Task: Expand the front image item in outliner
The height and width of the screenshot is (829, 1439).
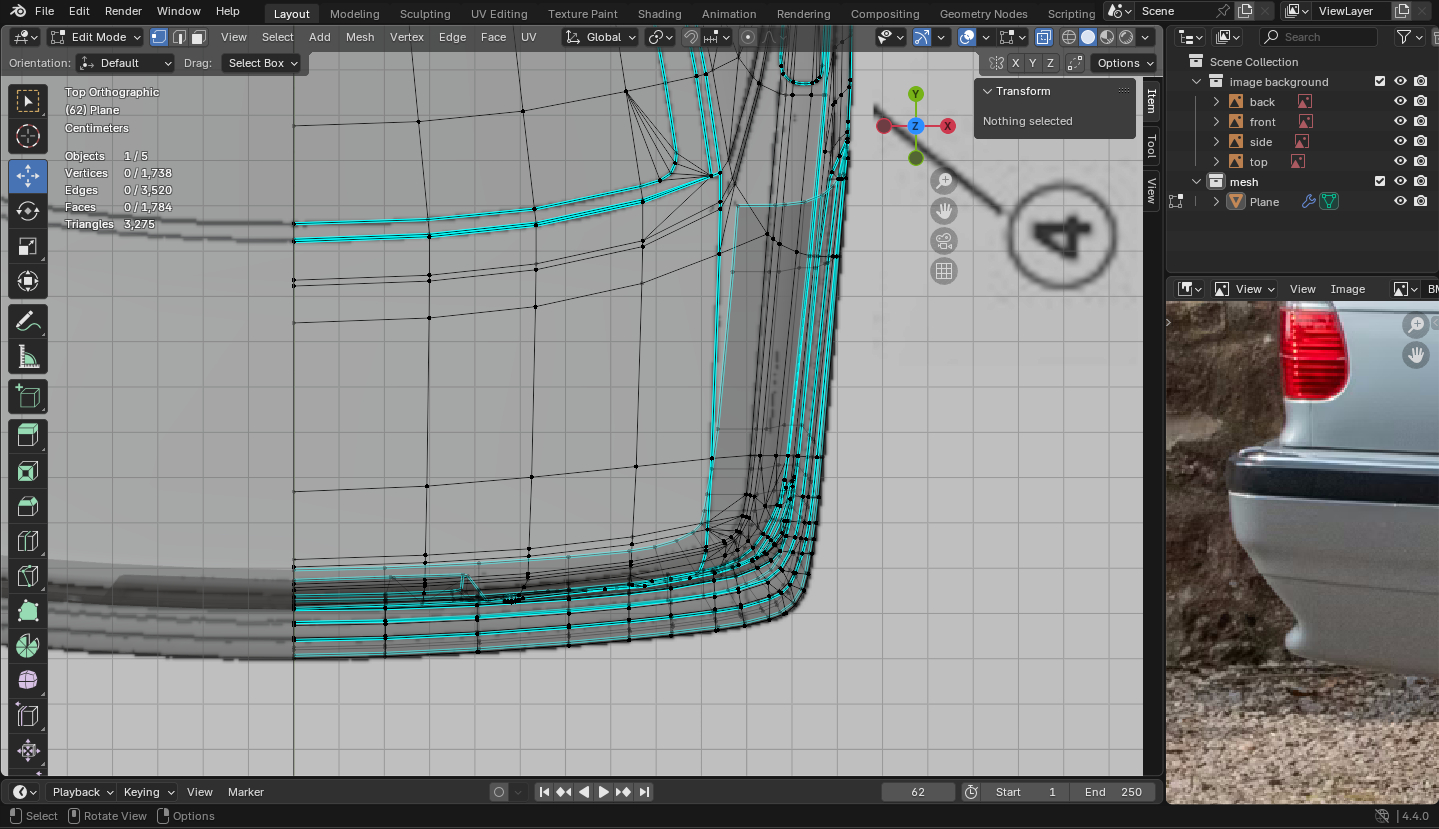Action: point(1217,121)
